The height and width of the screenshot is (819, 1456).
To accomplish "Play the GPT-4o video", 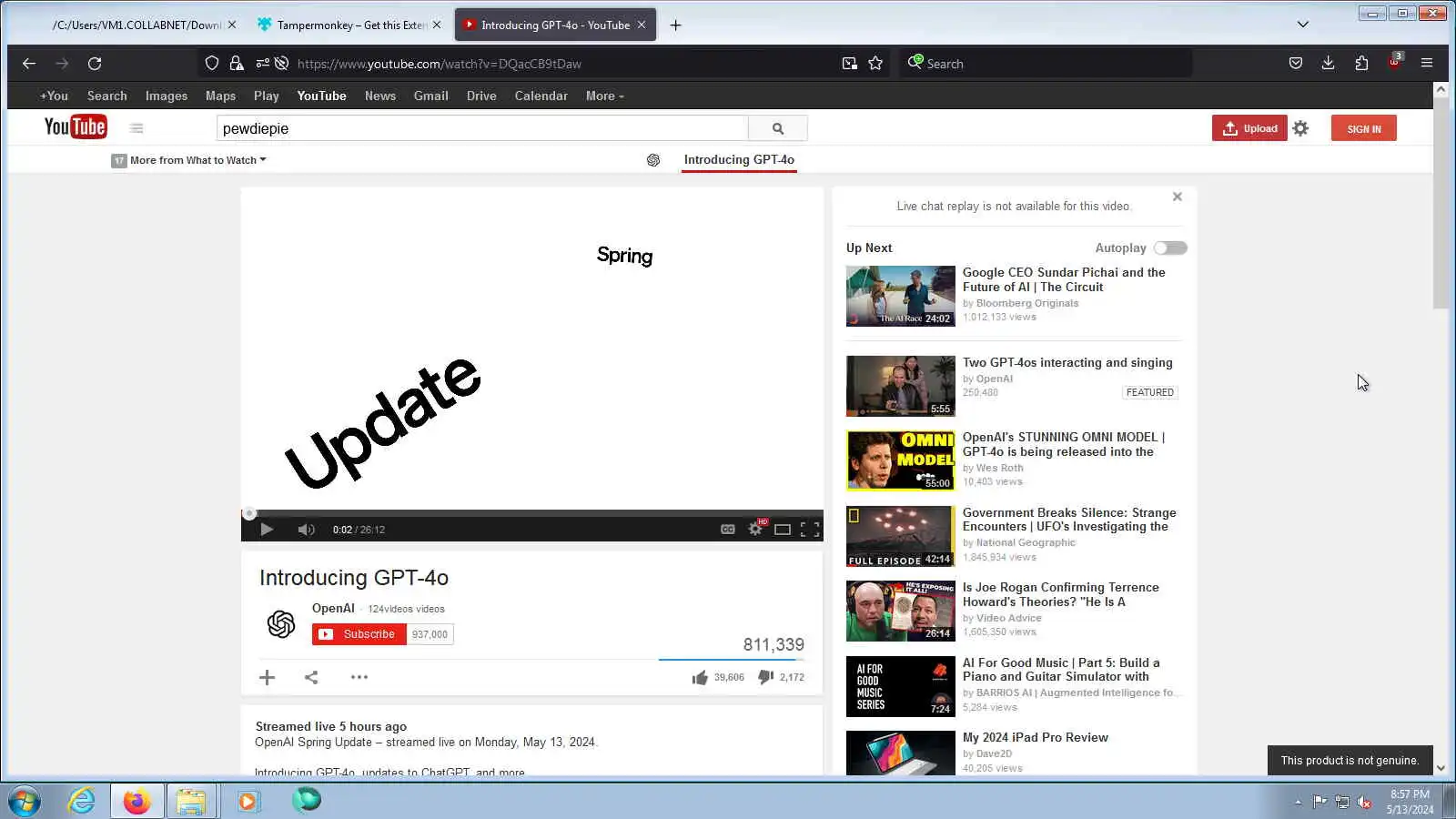I will pos(267,530).
